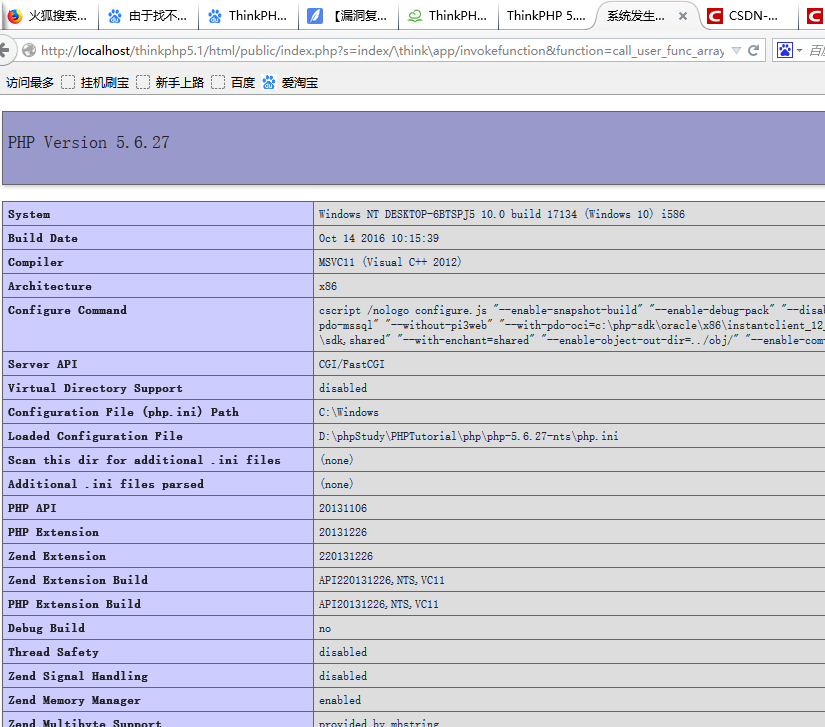
Task: Click the Firefox favicon on 火狐搜索 tab
Action: (x=18, y=16)
